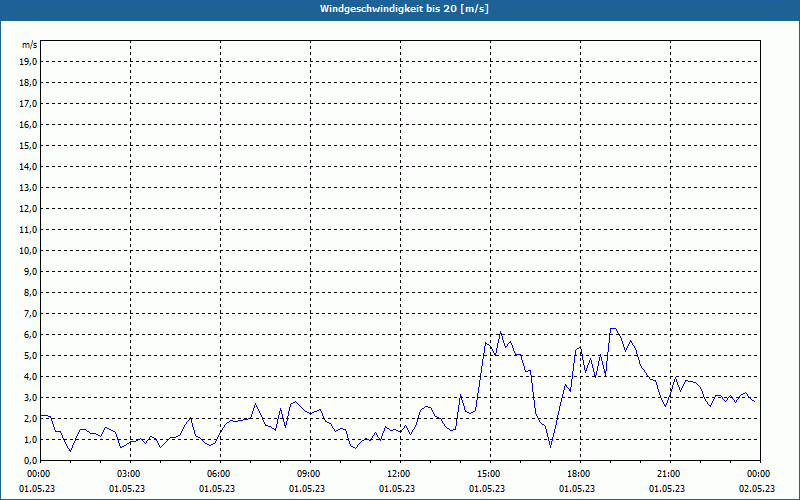The height and width of the screenshot is (500, 800).
Task: Pick the 14,0 y-axis label
Action: pyautogui.click(x=28, y=166)
